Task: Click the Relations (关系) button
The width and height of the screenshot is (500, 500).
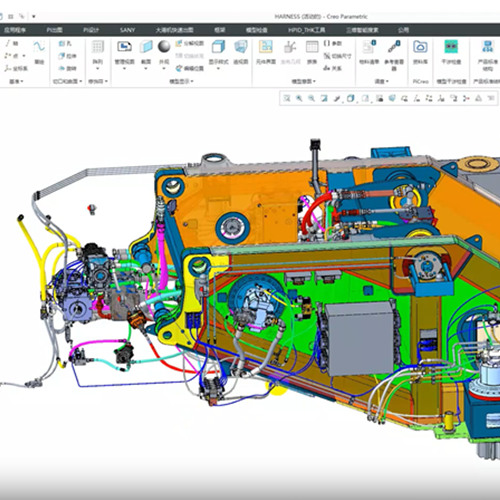Action: [x=333, y=68]
